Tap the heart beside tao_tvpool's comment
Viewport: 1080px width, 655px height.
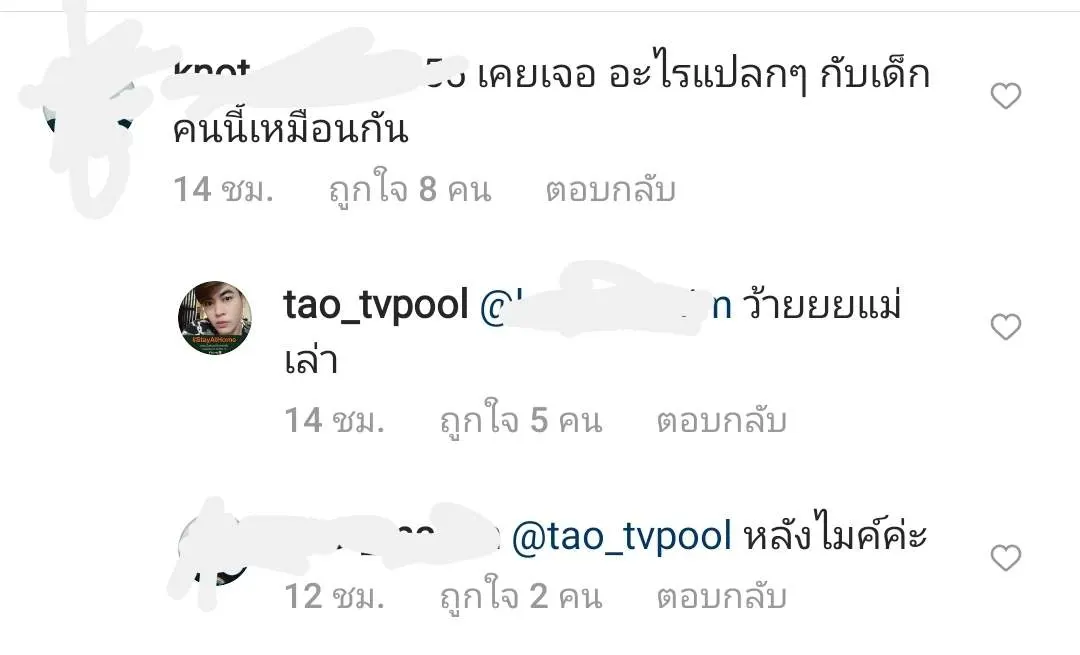point(1006,326)
